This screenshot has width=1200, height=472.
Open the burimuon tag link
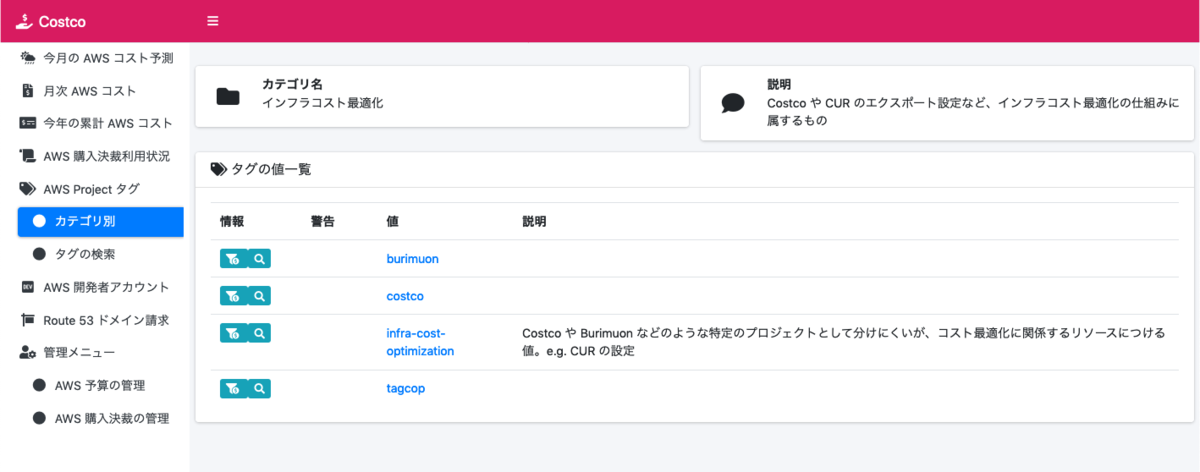[412, 258]
